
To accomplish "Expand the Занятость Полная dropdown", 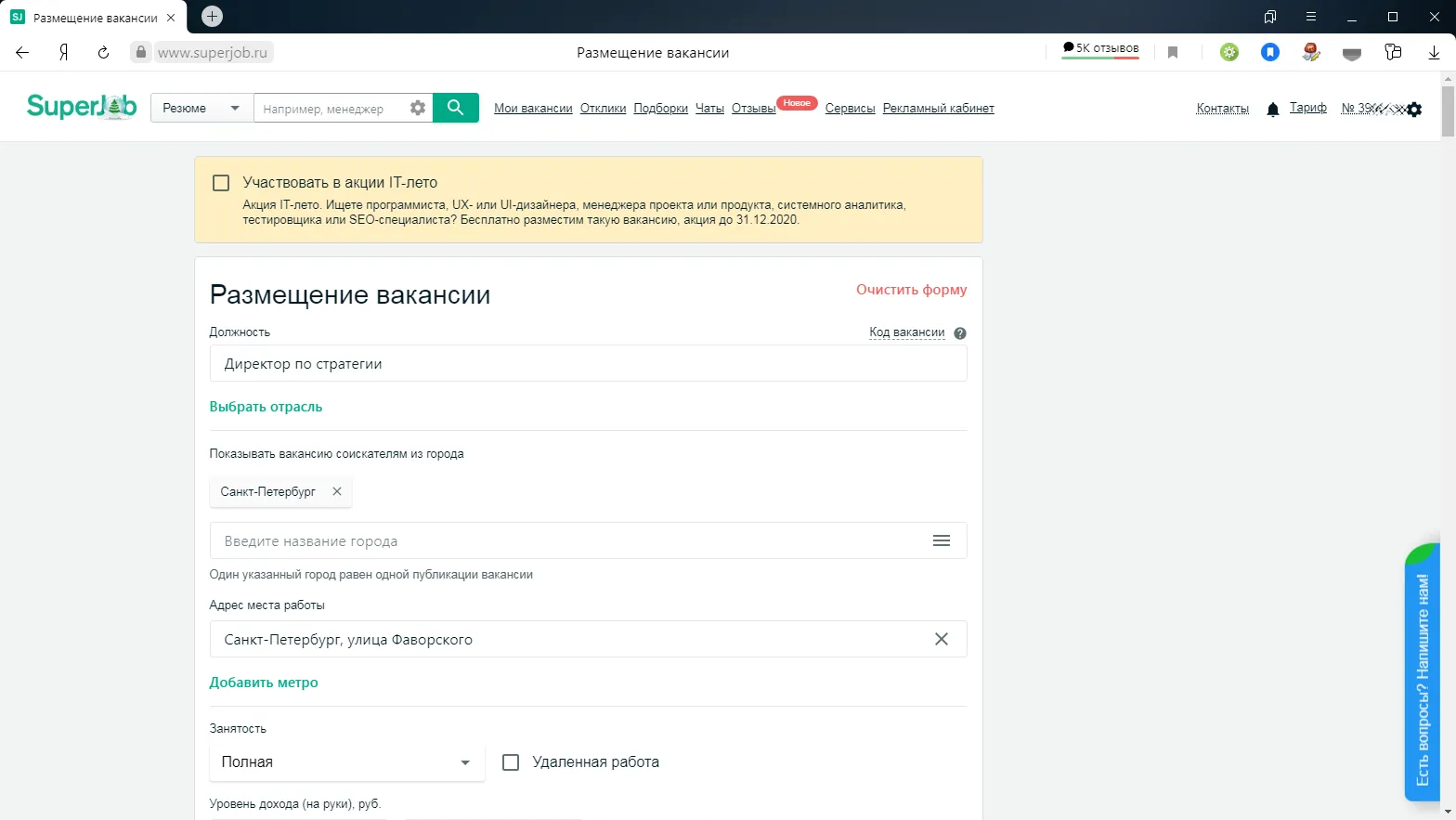I will (x=347, y=762).
